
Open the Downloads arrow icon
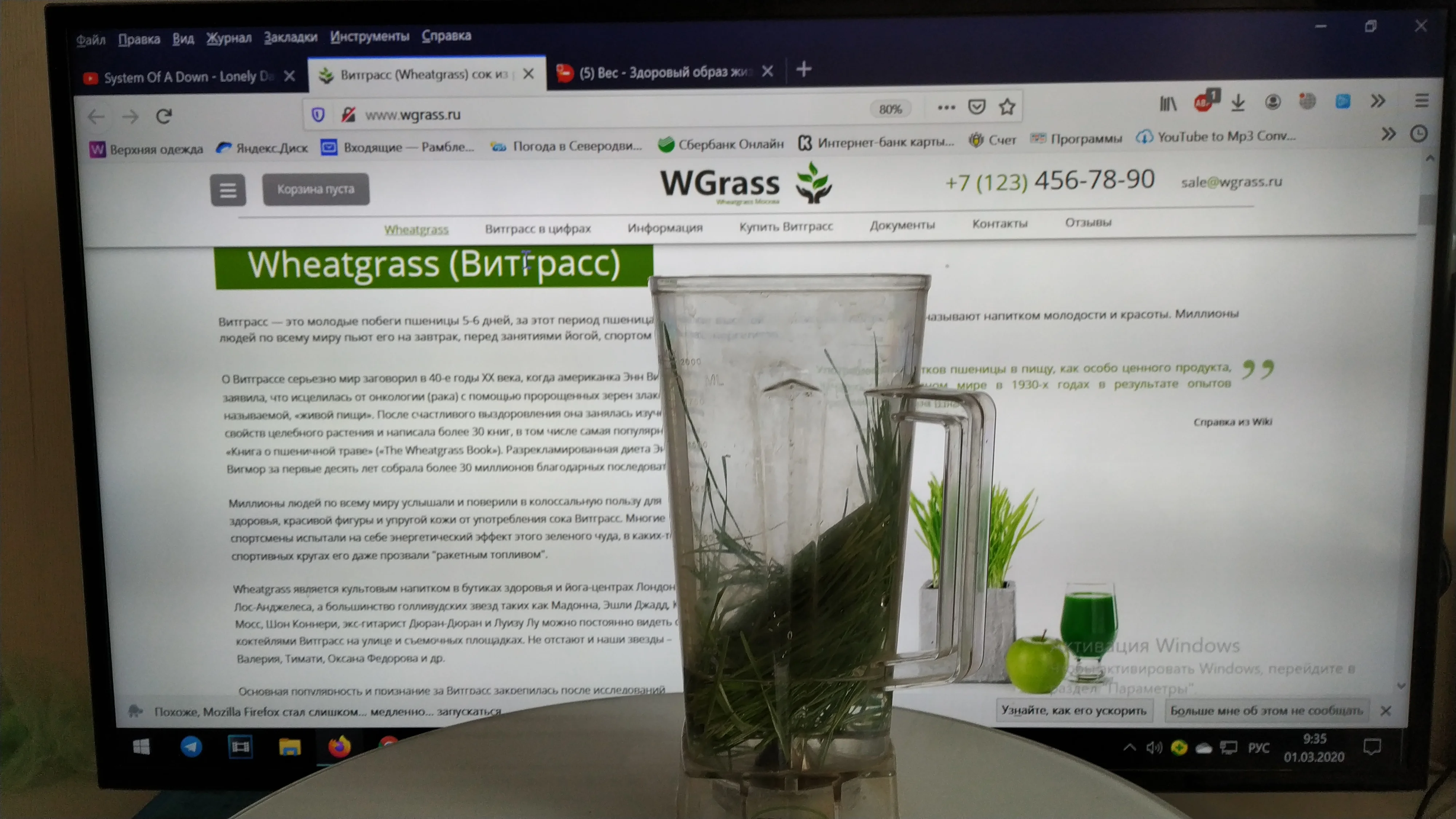pos(1238,103)
